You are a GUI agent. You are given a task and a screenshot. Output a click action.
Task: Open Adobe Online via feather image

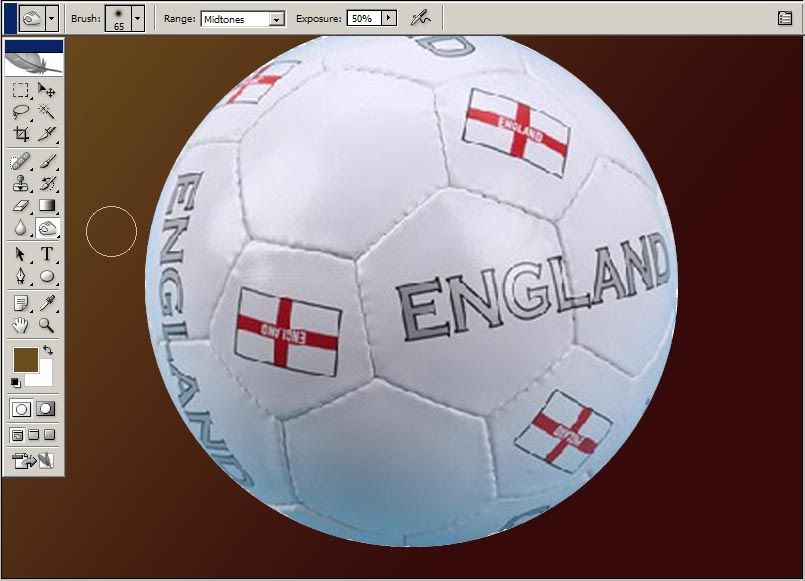[x=34, y=64]
